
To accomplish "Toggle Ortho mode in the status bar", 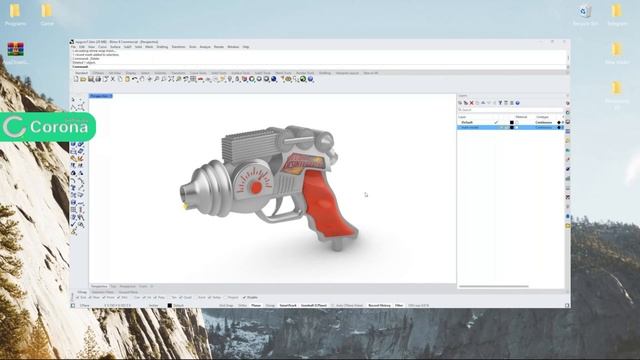I will pos(242,305).
